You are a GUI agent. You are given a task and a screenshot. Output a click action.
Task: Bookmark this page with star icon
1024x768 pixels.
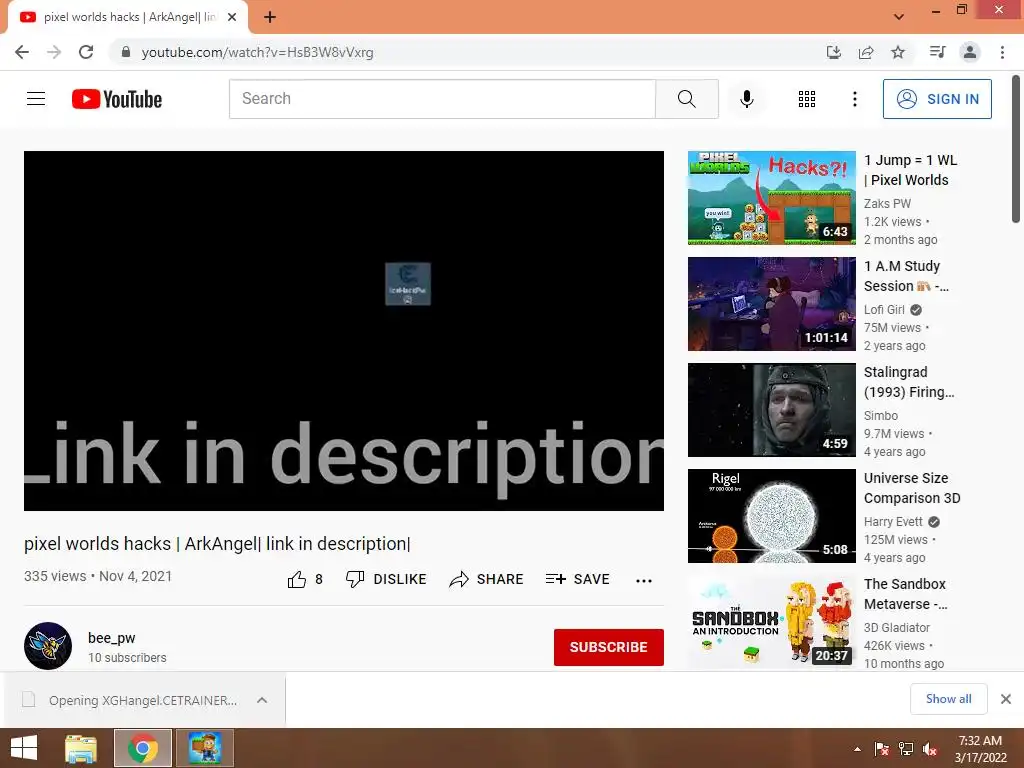(898, 52)
